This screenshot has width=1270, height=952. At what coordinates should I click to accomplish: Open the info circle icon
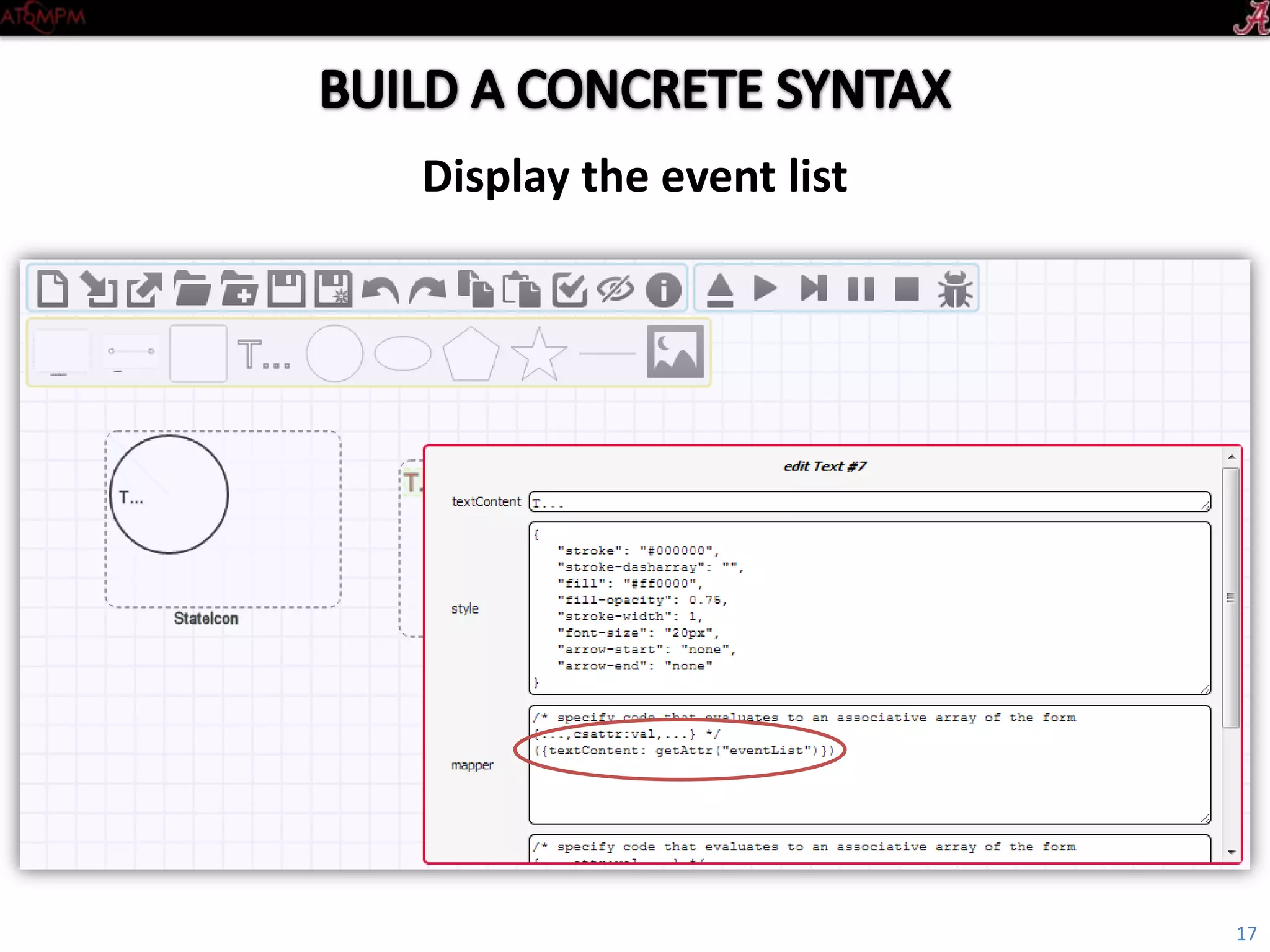(664, 289)
